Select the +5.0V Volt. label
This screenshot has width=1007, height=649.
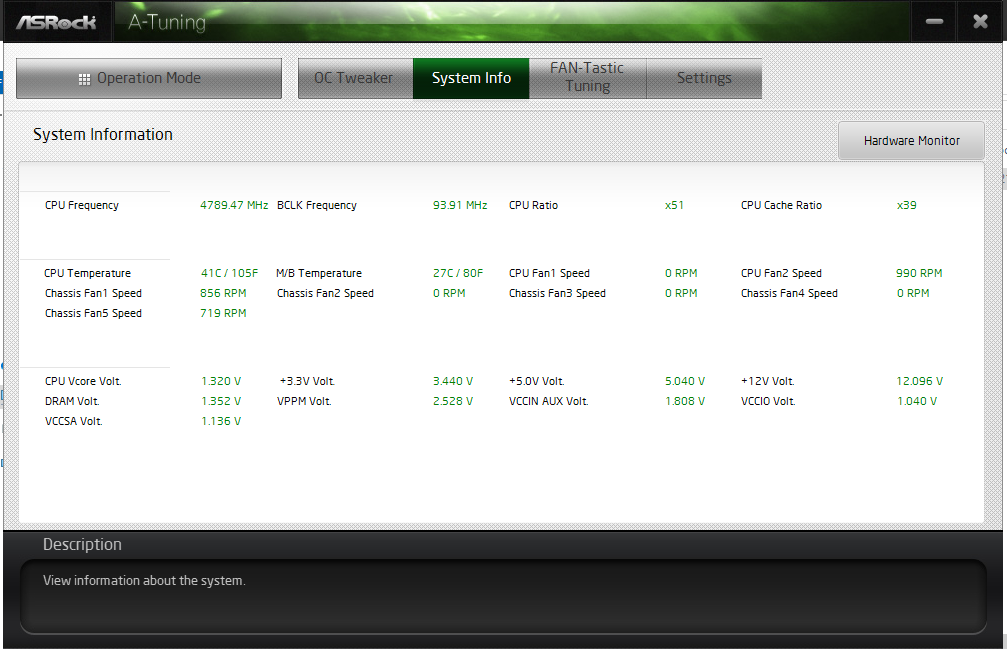pos(536,381)
